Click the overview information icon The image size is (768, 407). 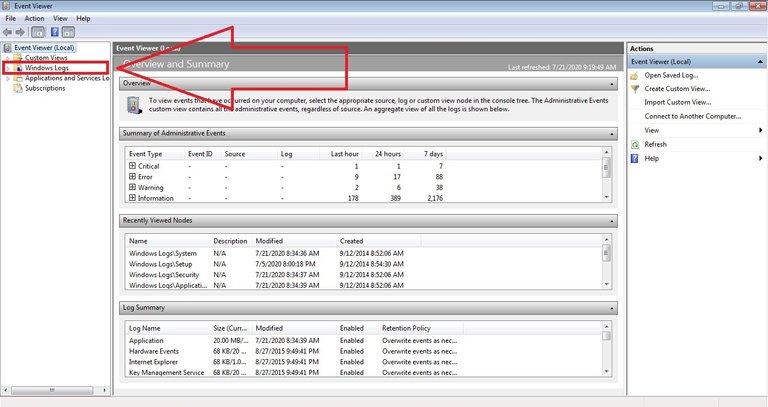(x=134, y=105)
